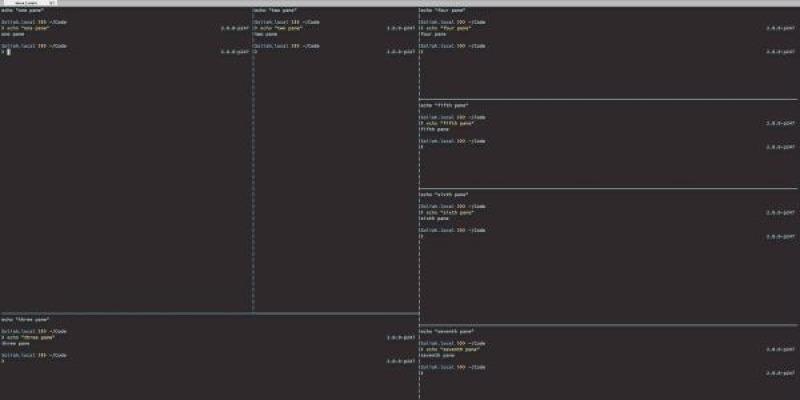Click the echo "sixth pane" title line
Viewport: 800px width, 400px height.
tap(444, 194)
